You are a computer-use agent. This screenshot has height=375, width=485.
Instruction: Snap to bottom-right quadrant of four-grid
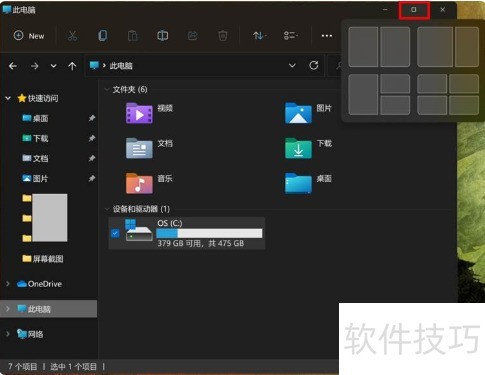click(x=464, y=105)
